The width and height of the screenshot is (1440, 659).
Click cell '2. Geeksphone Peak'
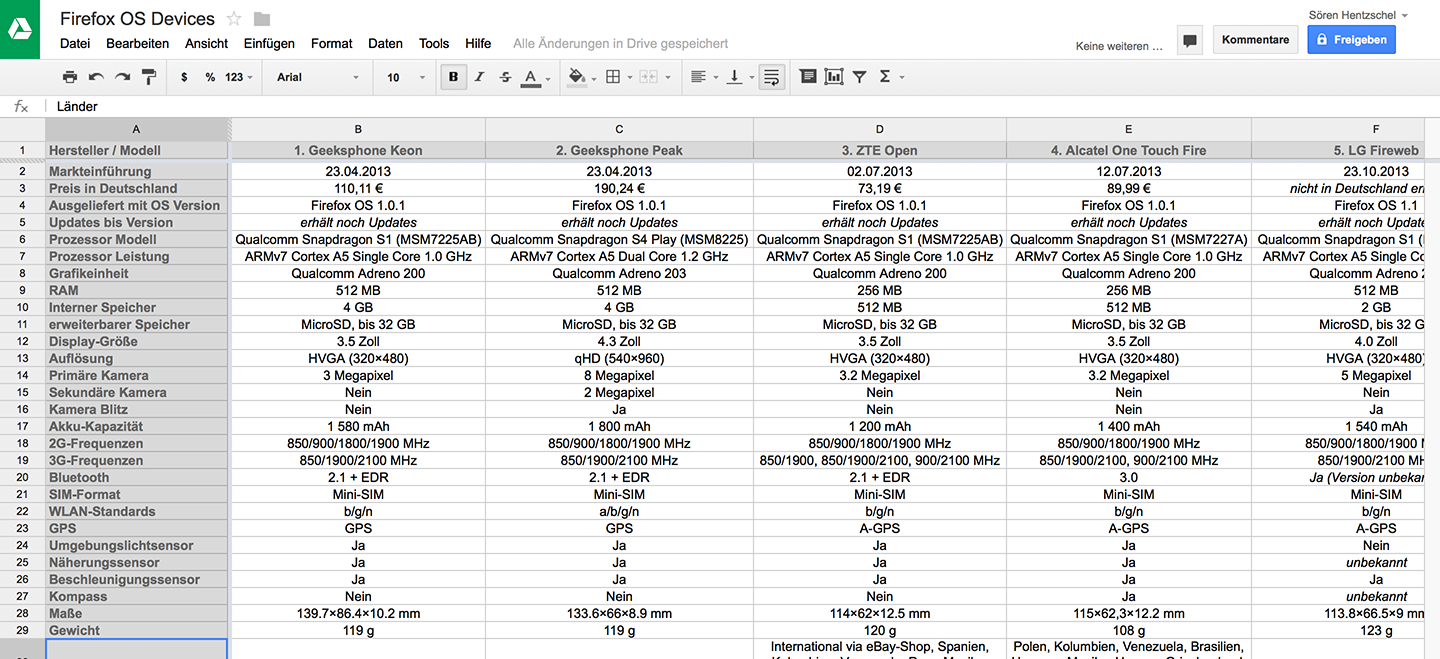[619, 150]
